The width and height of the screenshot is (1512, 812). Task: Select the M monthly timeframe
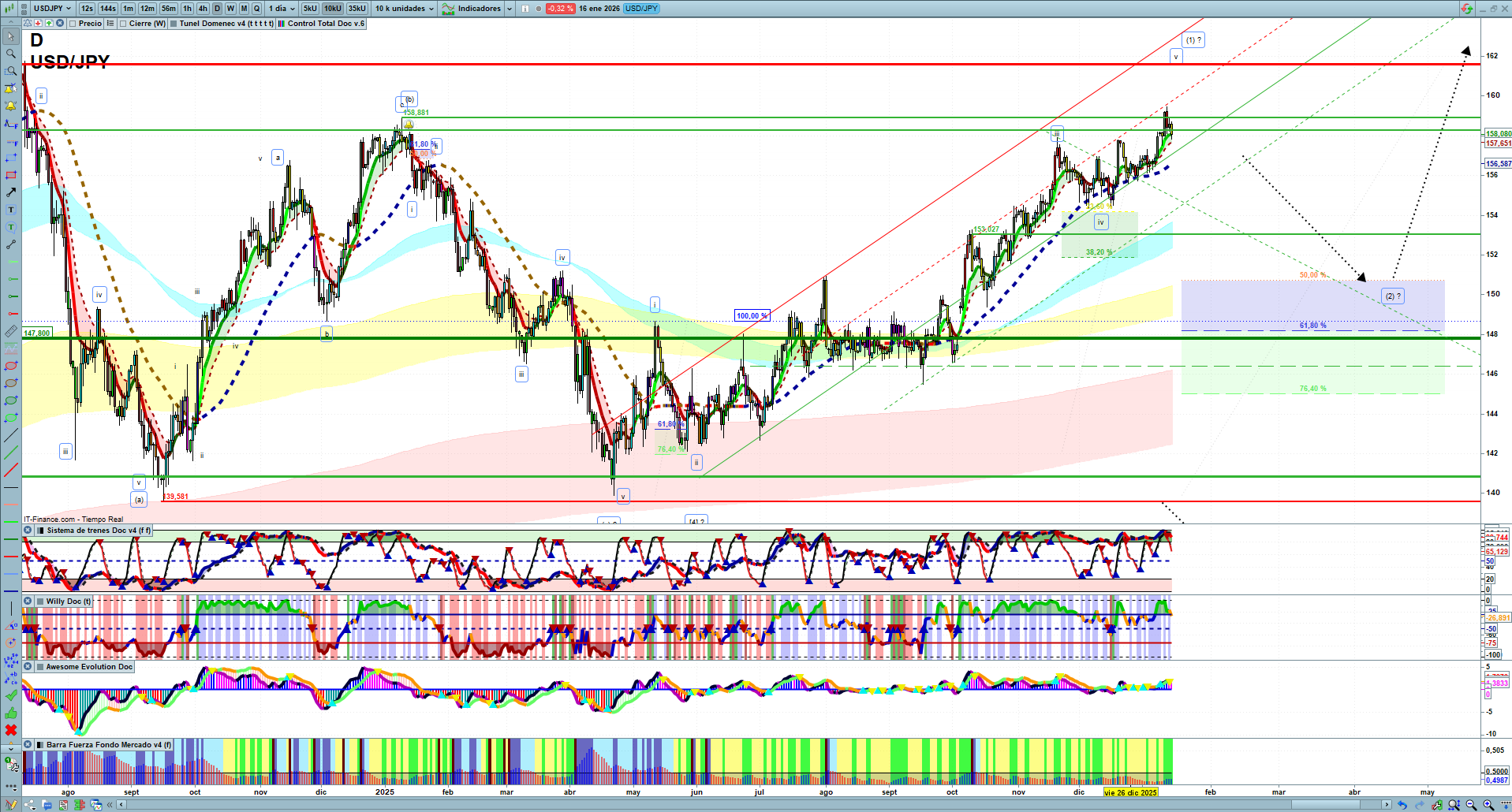pos(244,9)
